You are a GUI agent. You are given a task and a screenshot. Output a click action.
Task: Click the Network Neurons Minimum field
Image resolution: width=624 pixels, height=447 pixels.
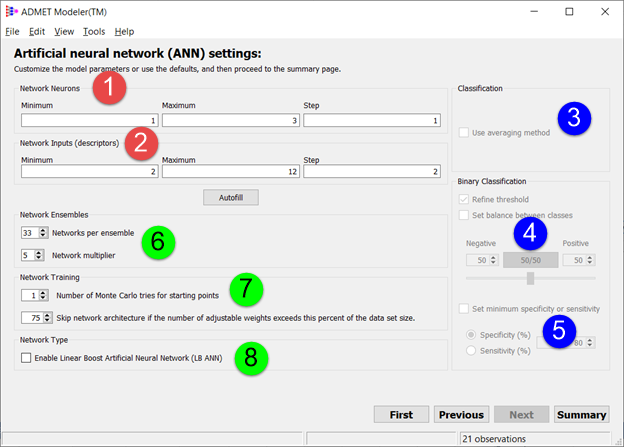(x=90, y=120)
